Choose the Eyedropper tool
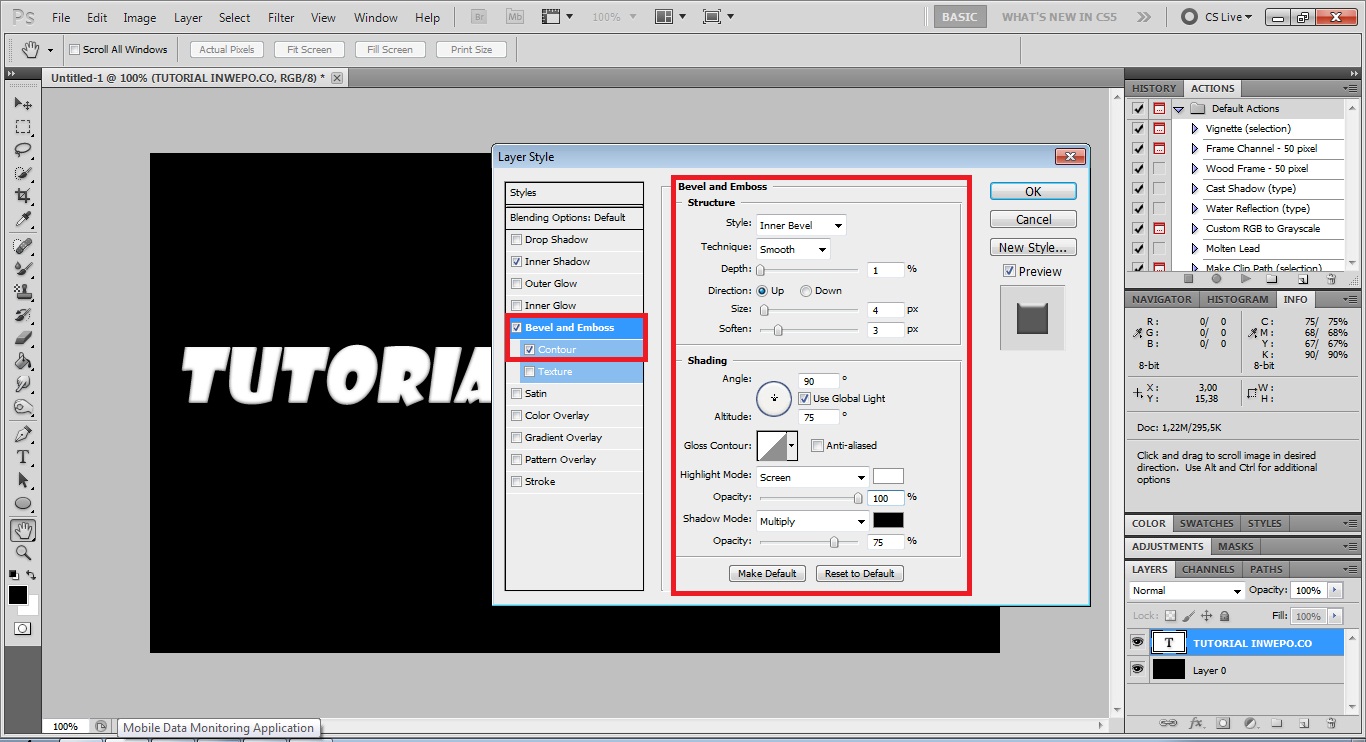Image resolution: width=1366 pixels, height=742 pixels. [22, 219]
